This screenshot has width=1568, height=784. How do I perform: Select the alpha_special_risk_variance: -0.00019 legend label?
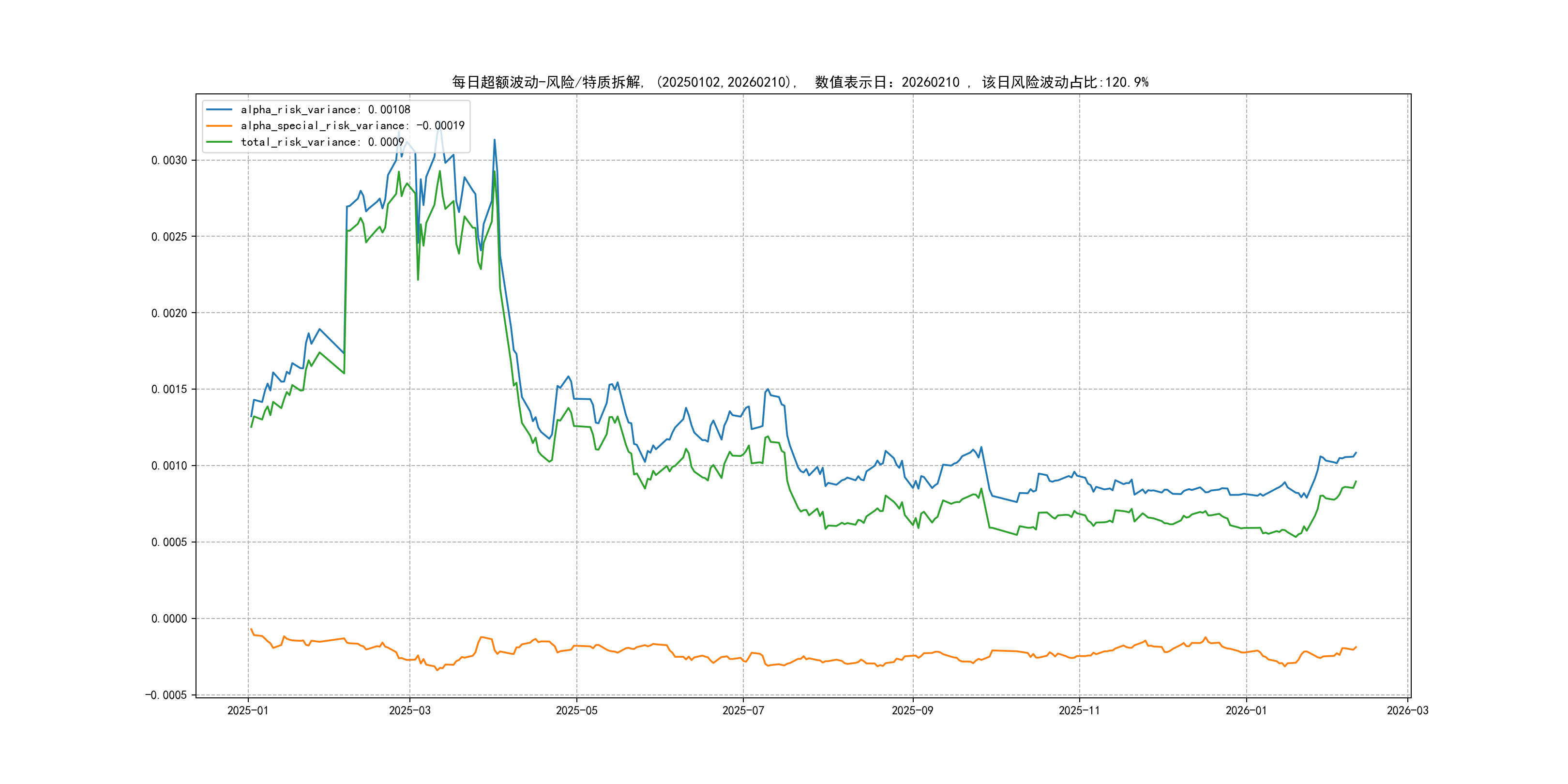[352, 126]
